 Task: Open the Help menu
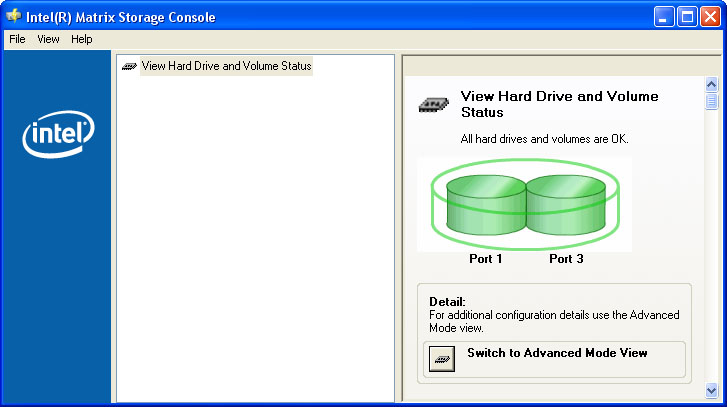coord(82,39)
